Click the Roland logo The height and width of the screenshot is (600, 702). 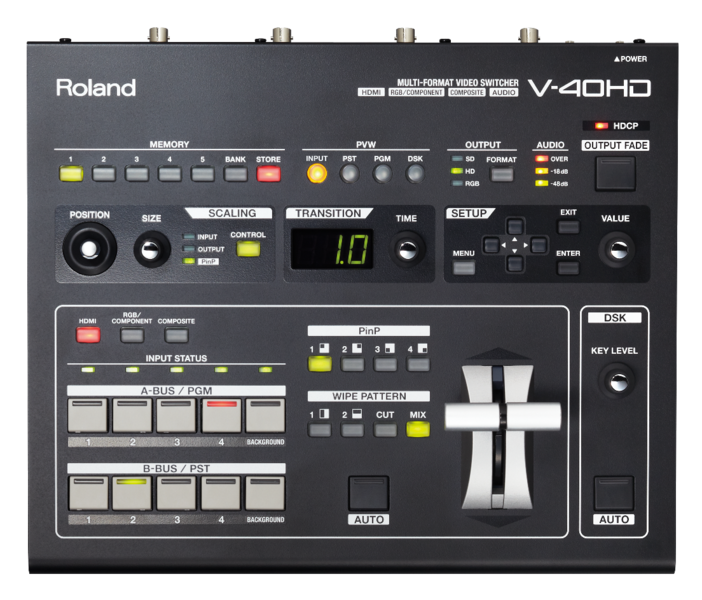tap(96, 88)
